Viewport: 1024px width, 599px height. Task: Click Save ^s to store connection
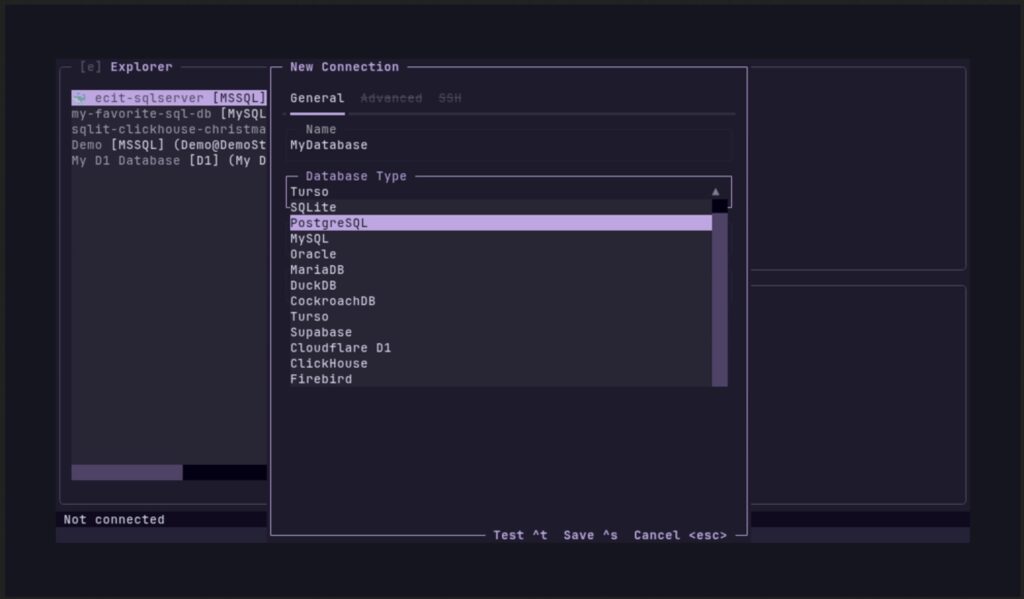point(590,535)
